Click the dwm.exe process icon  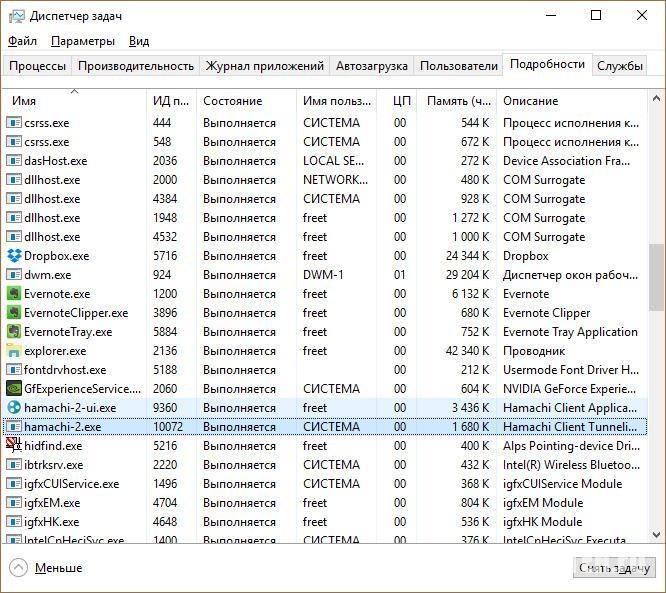pos(14,275)
